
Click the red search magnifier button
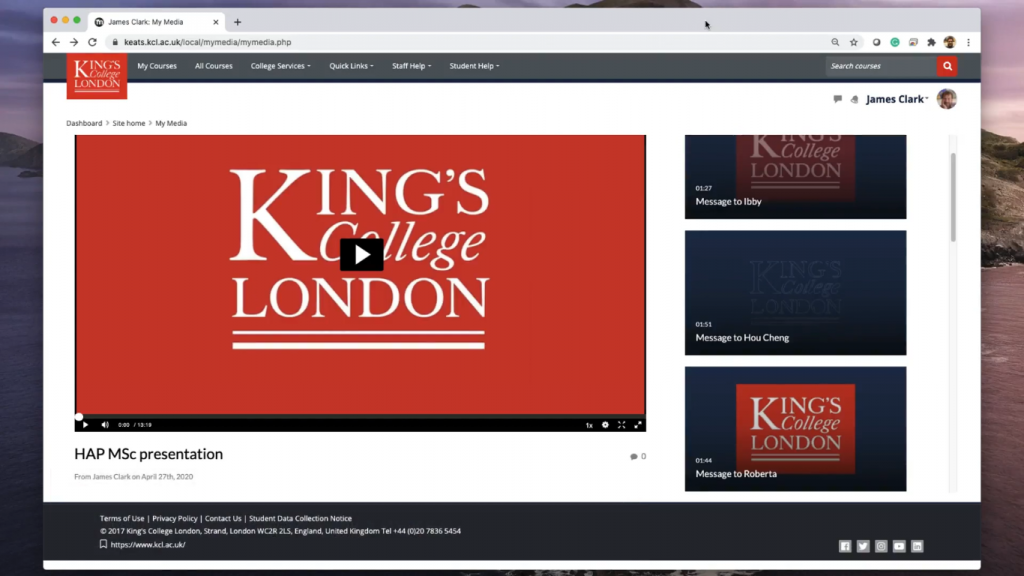tap(947, 66)
